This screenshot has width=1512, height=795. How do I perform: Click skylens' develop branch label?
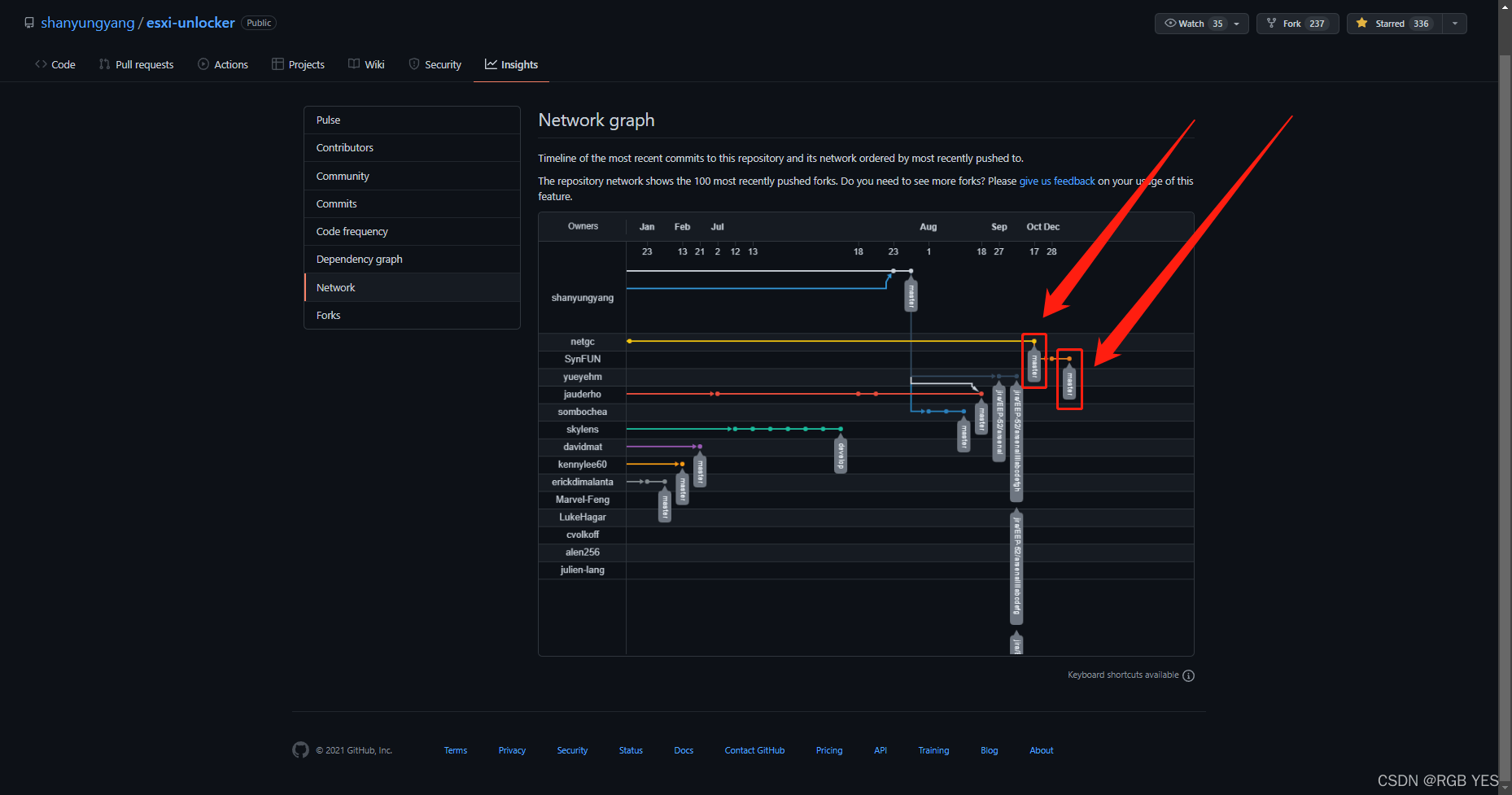841,454
